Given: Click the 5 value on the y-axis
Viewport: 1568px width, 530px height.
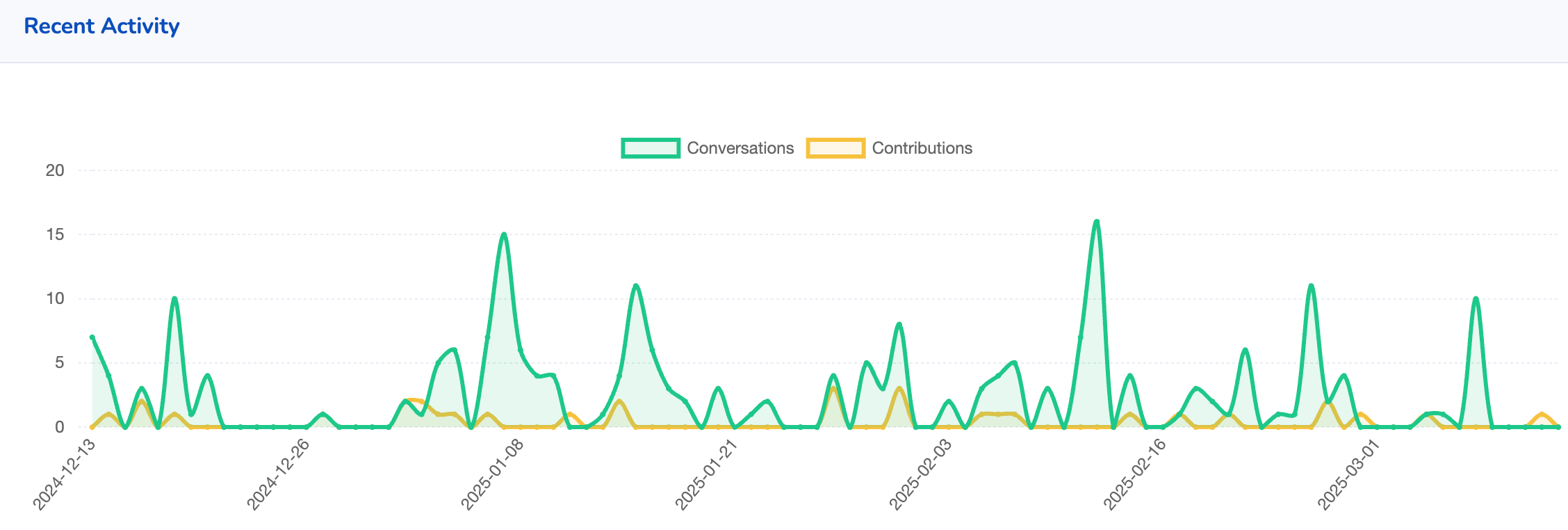Looking at the screenshot, I should (59, 362).
